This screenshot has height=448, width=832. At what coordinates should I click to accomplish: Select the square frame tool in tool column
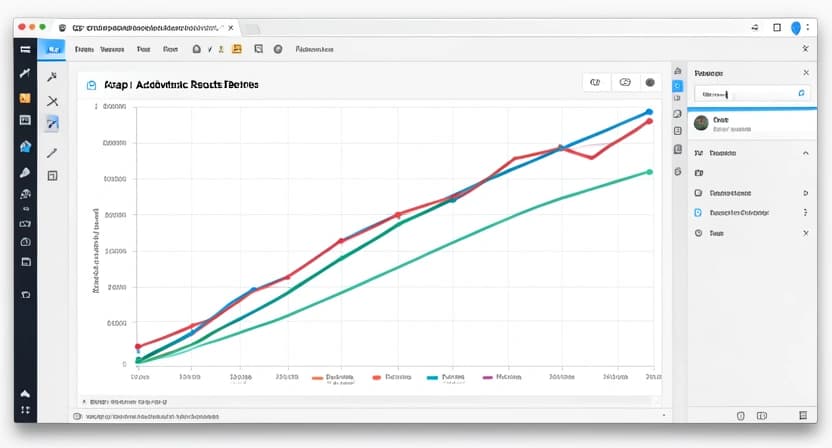(x=53, y=176)
